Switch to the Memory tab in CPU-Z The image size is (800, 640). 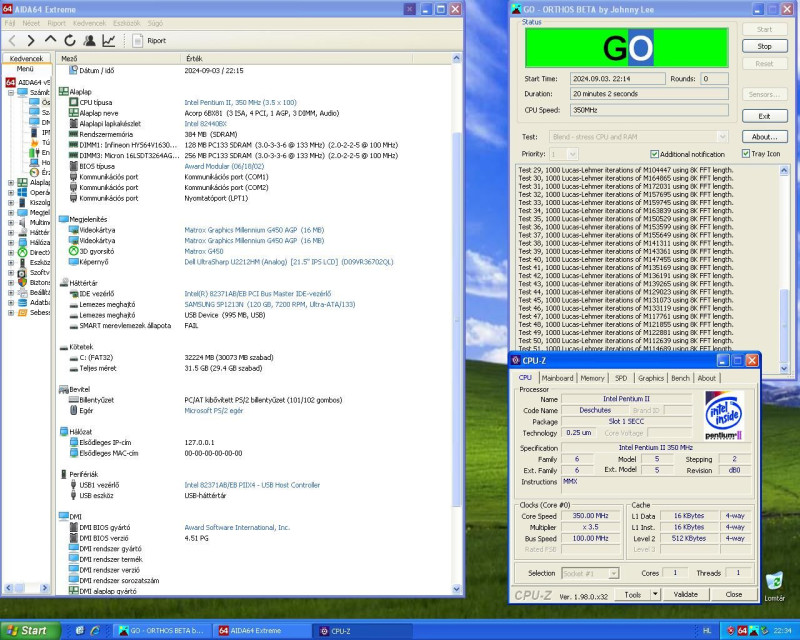[x=592, y=378]
